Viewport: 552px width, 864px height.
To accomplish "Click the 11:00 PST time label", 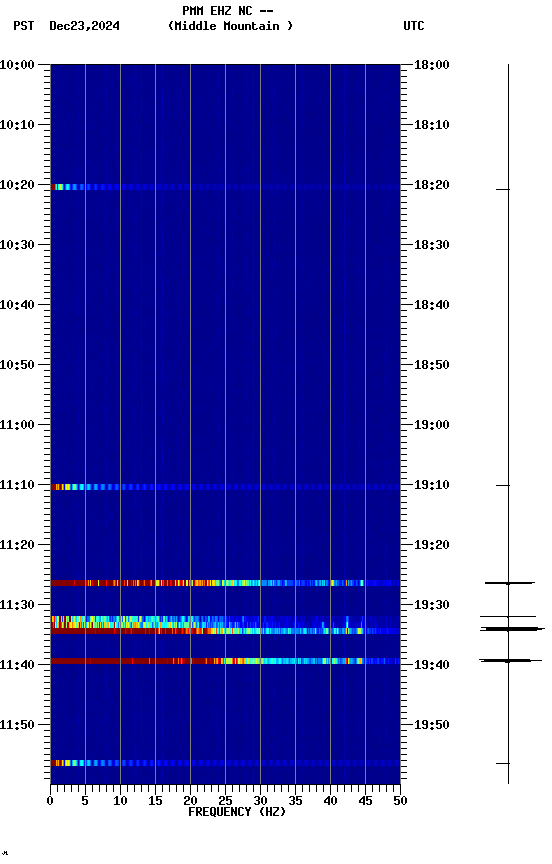I will [17, 425].
